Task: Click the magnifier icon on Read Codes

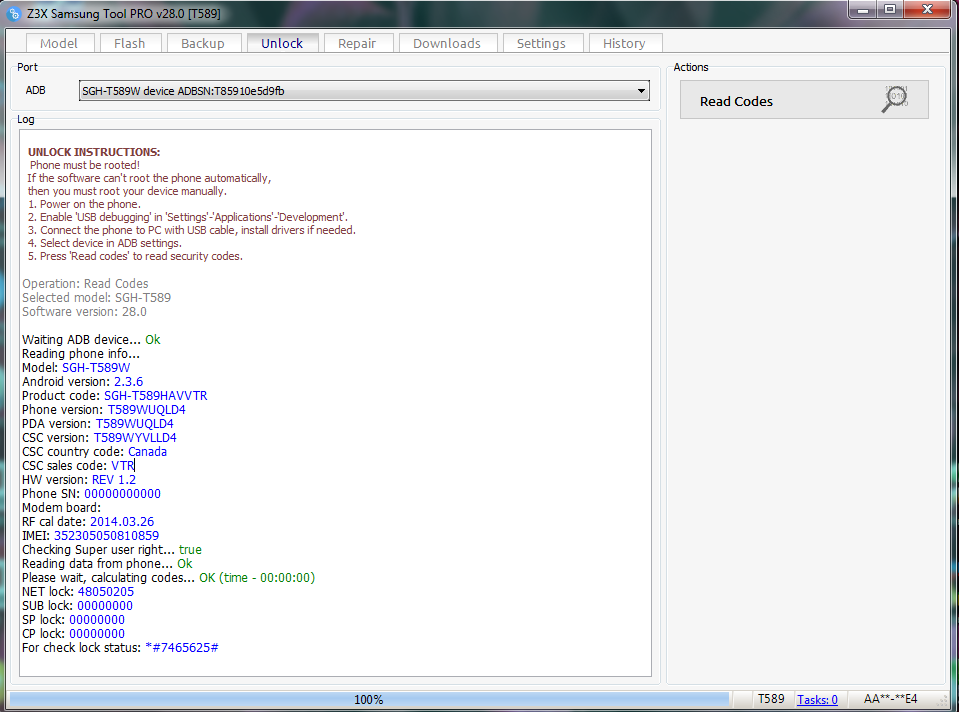Action: pyautogui.click(x=895, y=99)
